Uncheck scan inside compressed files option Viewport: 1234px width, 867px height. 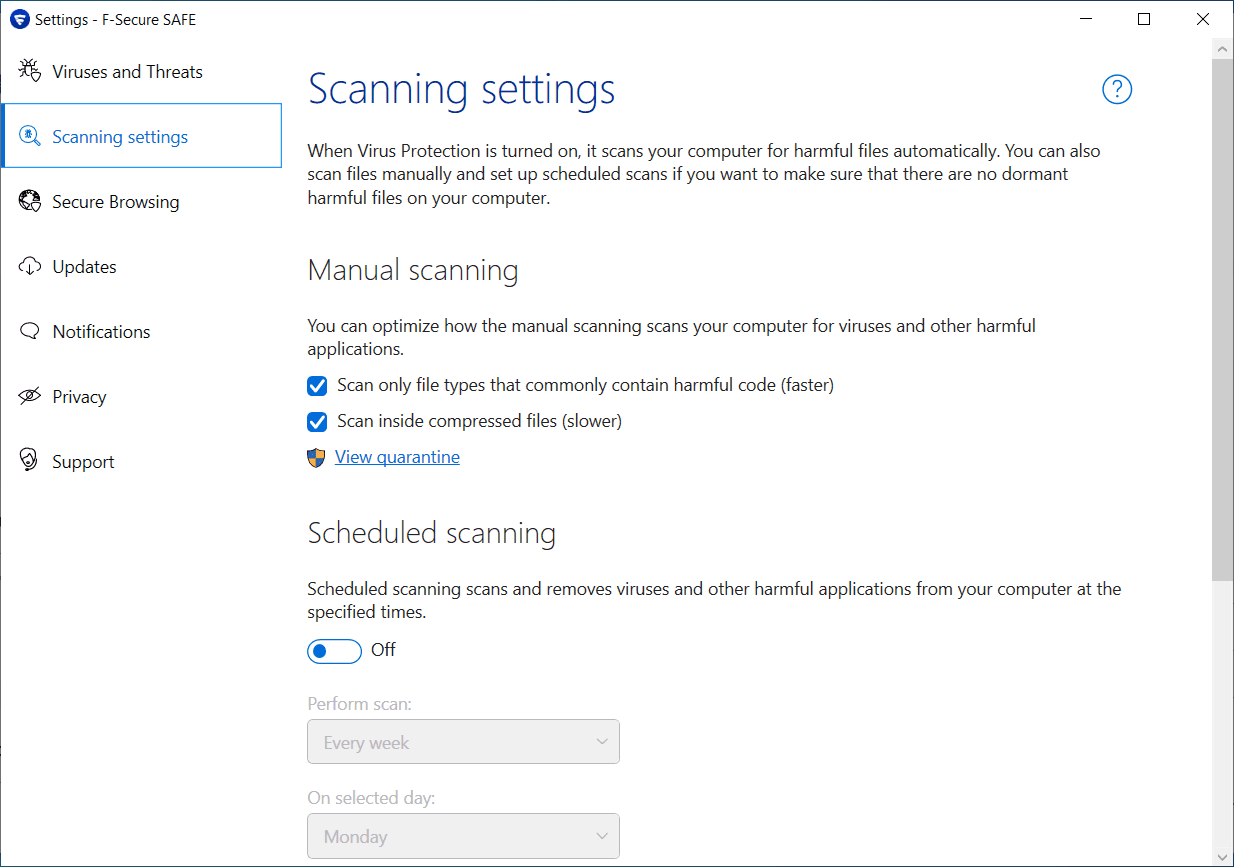(317, 421)
